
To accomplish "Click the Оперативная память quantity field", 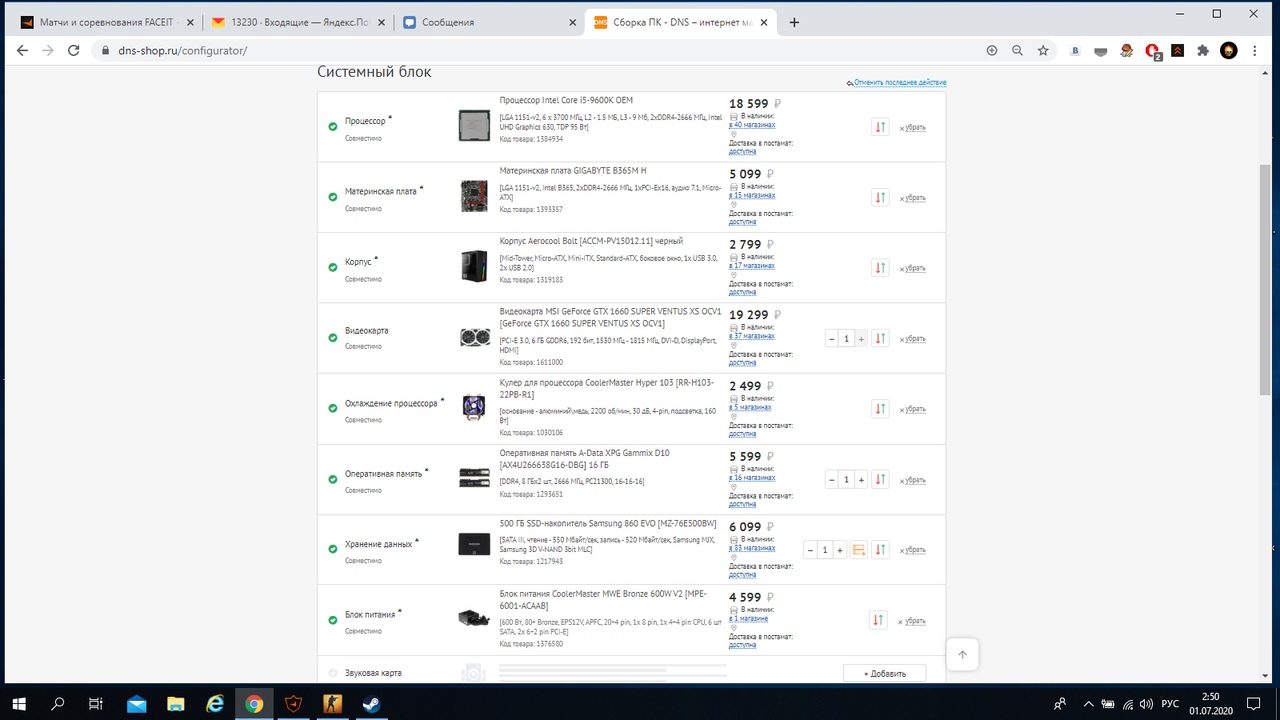I will click(846, 480).
